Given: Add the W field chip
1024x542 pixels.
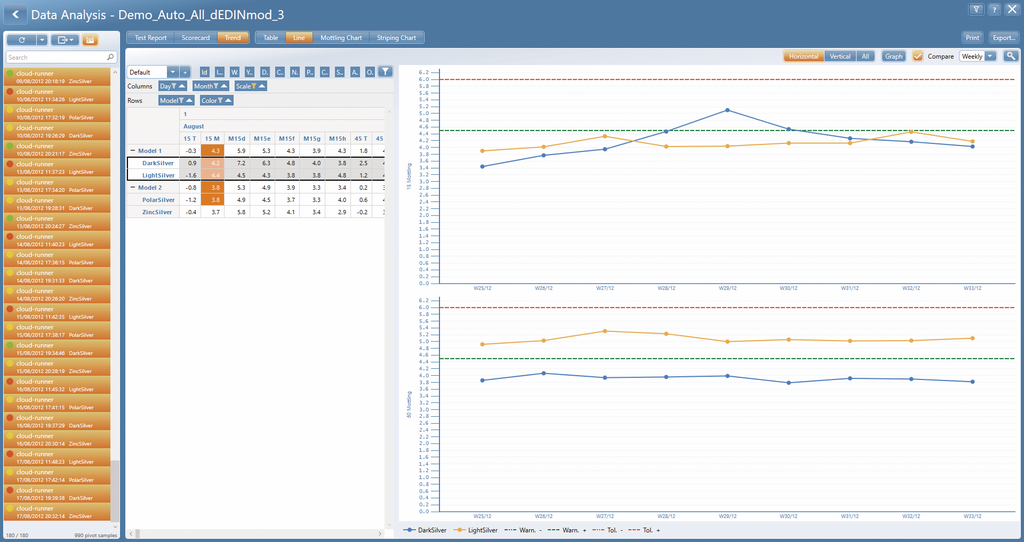Looking at the screenshot, I should pyautogui.click(x=234, y=72).
